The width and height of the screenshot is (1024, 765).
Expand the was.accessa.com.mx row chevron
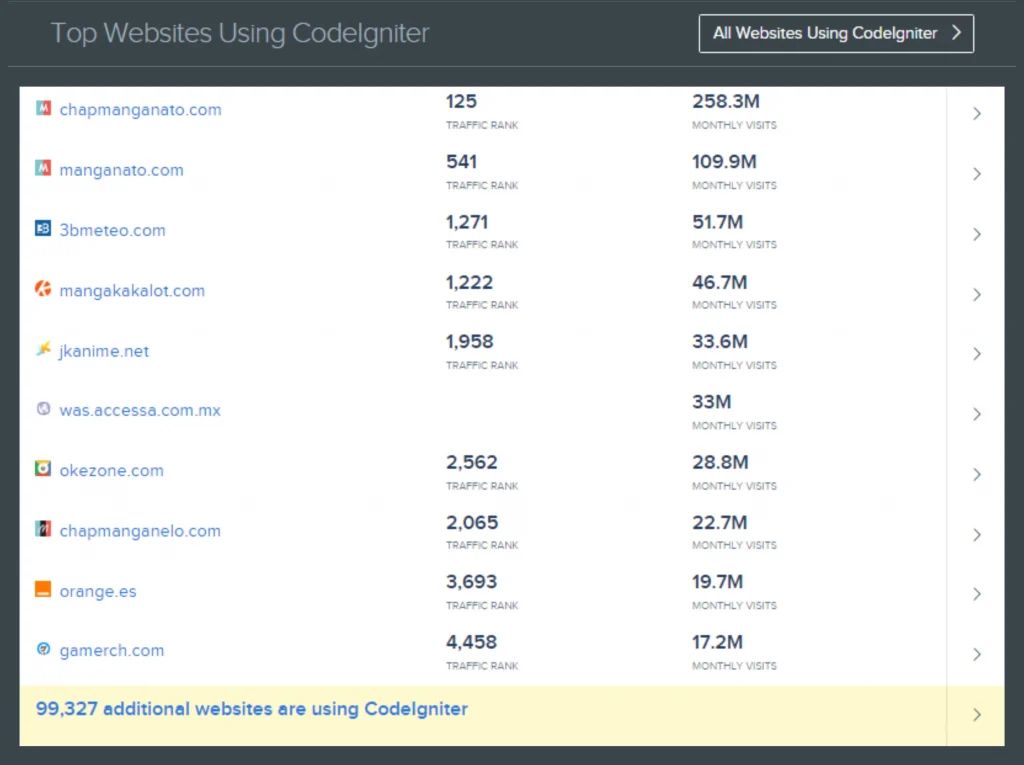click(x=976, y=414)
